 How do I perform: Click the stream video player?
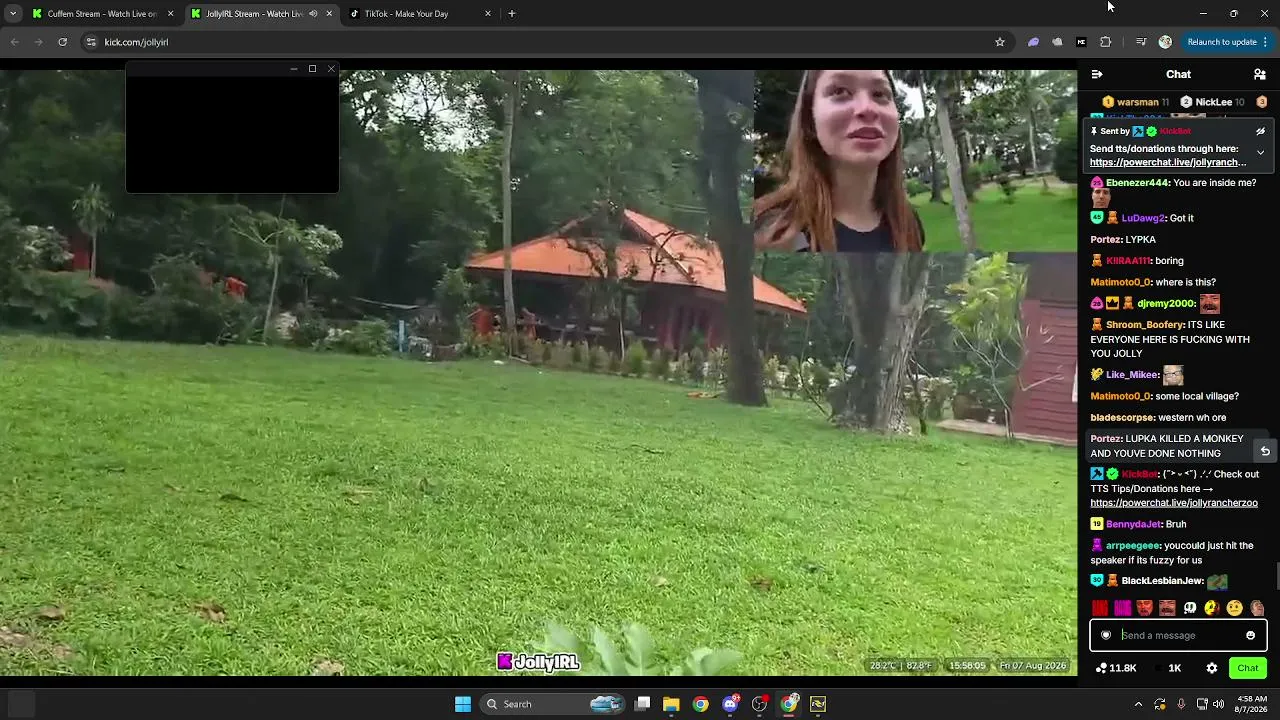pos(538,372)
